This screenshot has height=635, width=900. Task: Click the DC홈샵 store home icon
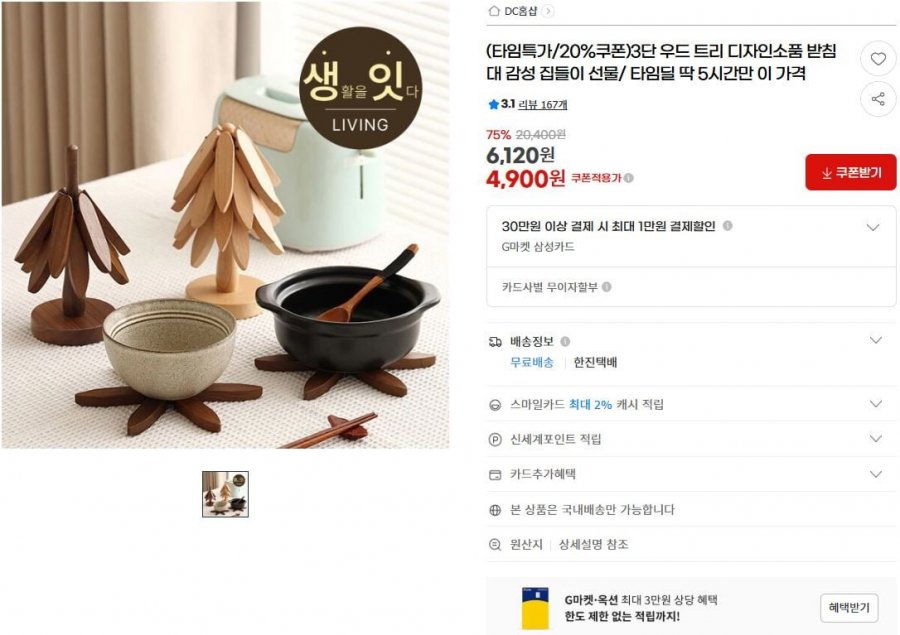pos(494,11)
